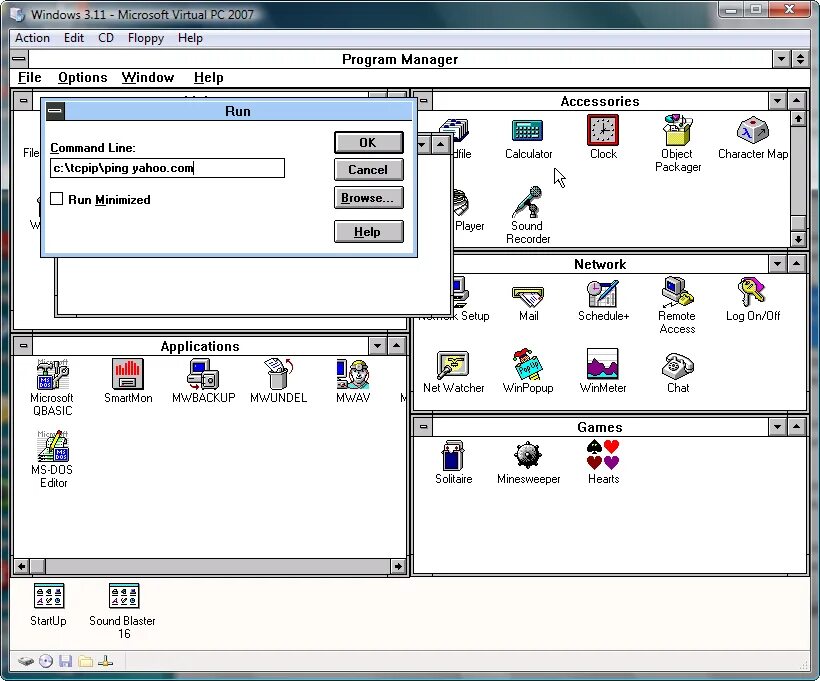Open the Program Manager control-menu box

click(x=19, y=59)
